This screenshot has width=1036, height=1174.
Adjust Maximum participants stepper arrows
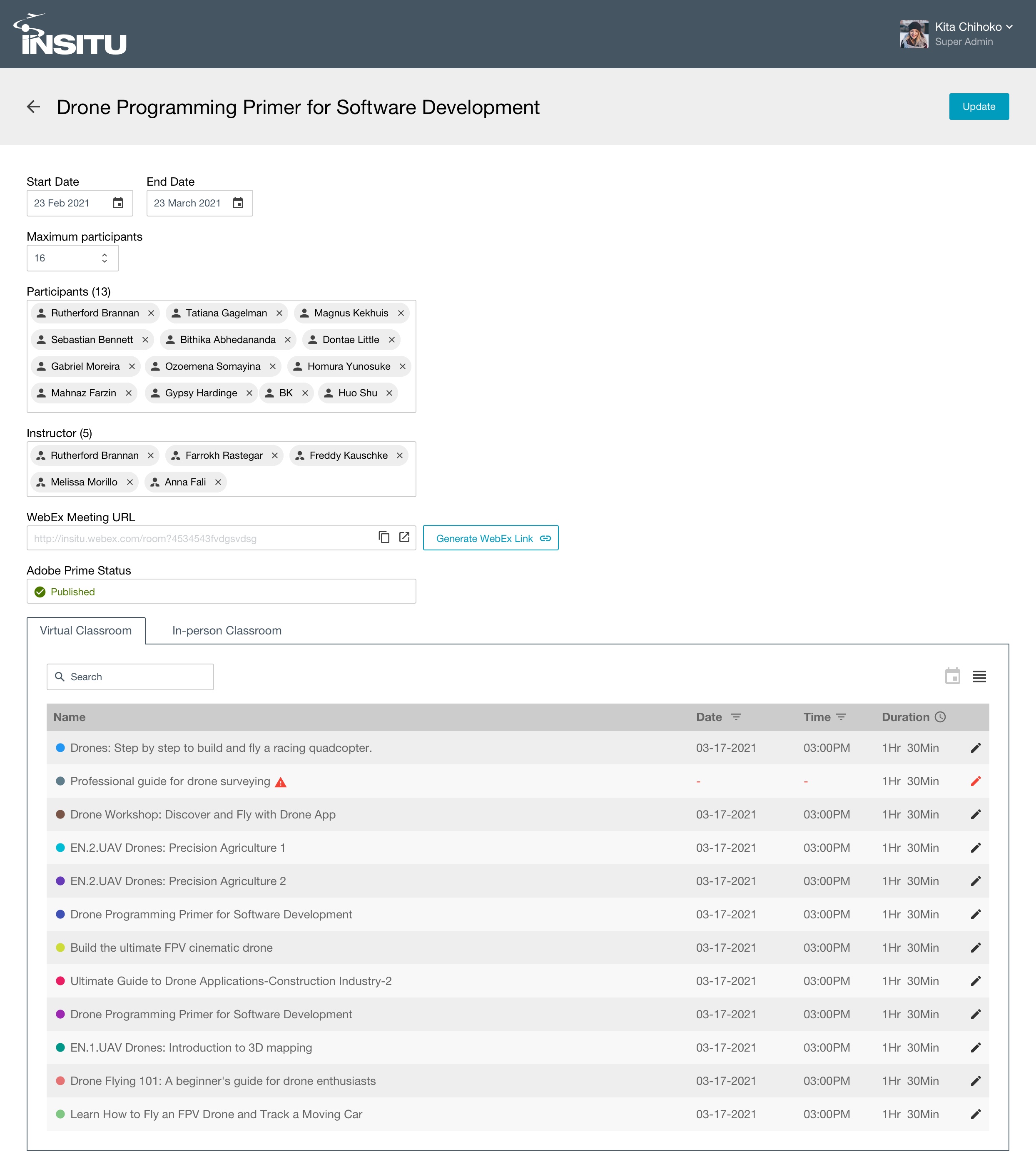coord(105,258)
